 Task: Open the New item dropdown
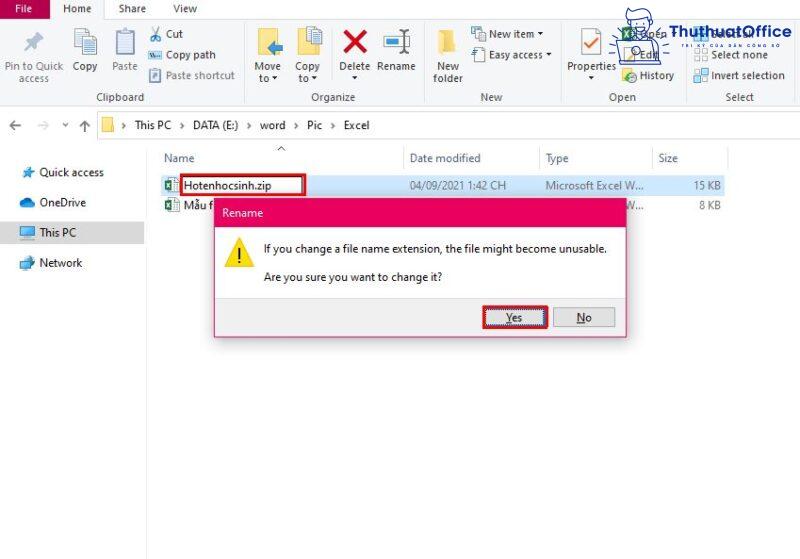point(507,34)
